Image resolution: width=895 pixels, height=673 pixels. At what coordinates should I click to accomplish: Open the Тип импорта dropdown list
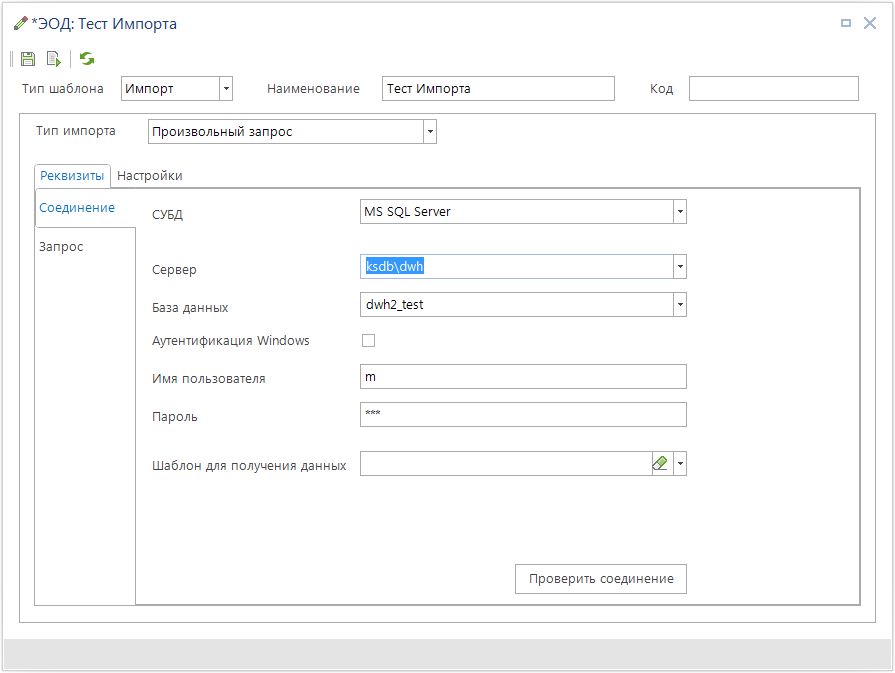(430, 132)
